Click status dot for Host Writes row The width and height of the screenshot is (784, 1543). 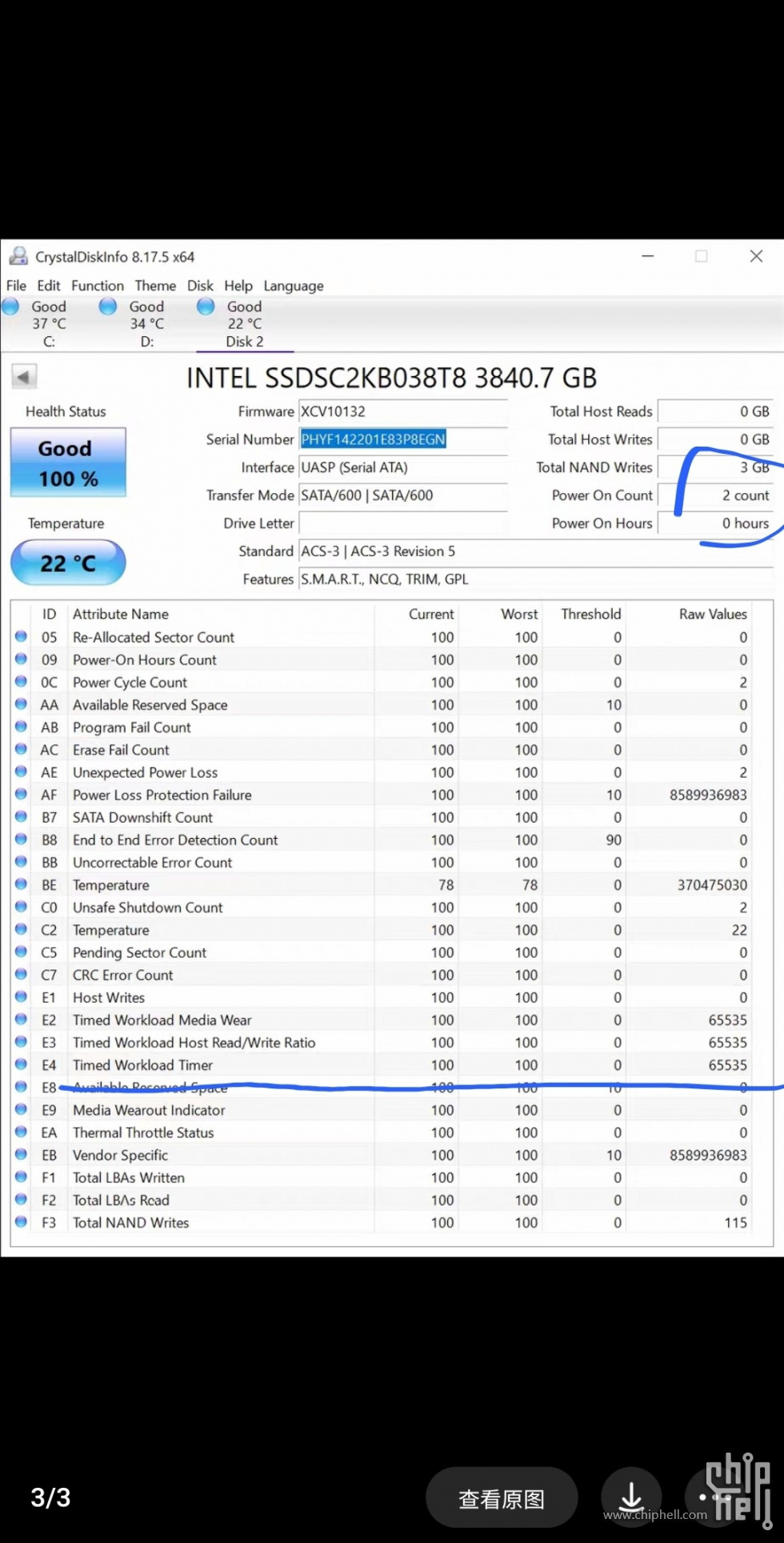point(22,997)
